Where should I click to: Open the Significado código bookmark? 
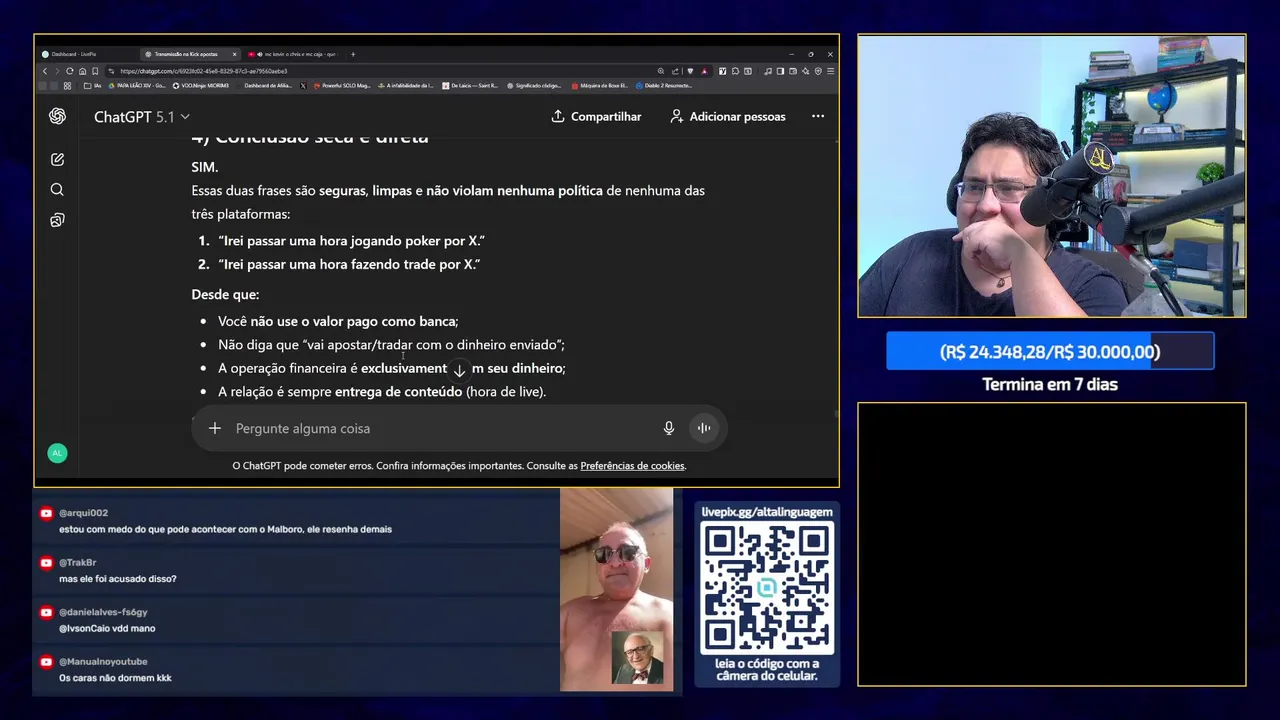(x=534, y=86)
